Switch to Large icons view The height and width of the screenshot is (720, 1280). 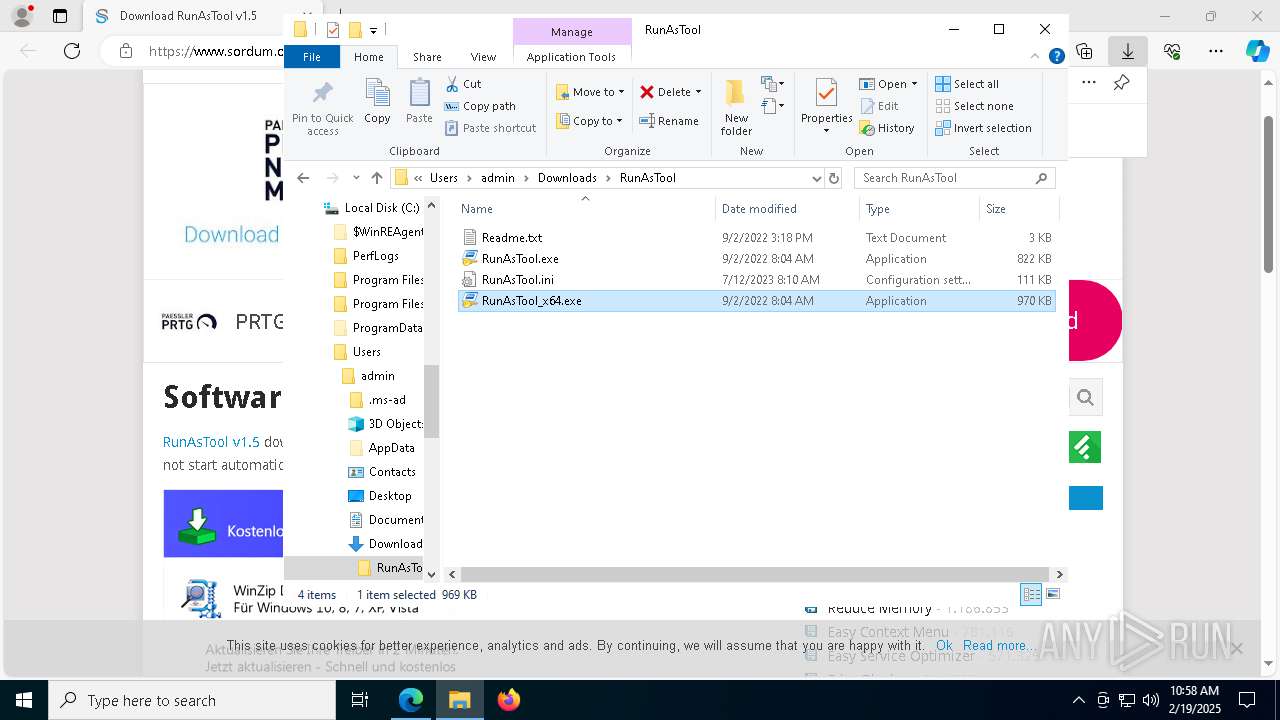(x=1052, y=594)
